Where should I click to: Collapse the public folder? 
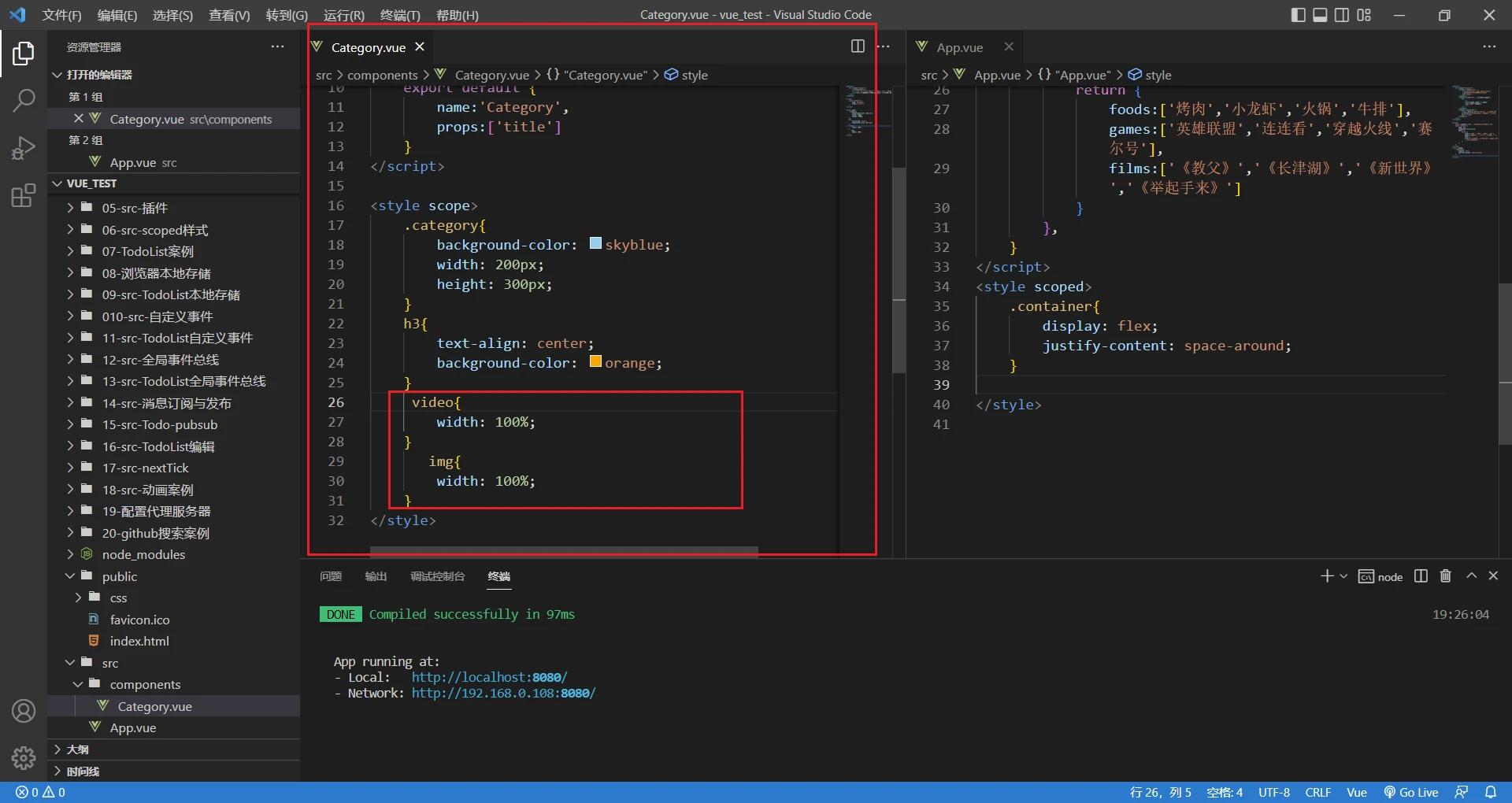[119, 576]
